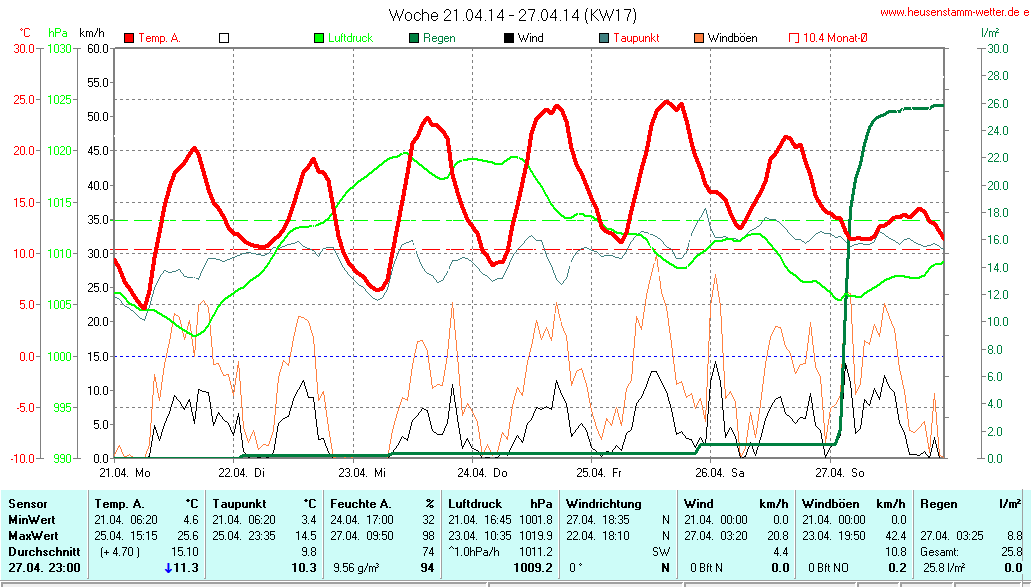Click the empty white legend box
The image size is (1034, 587).
pyautogui.click(x=224, y=38)
